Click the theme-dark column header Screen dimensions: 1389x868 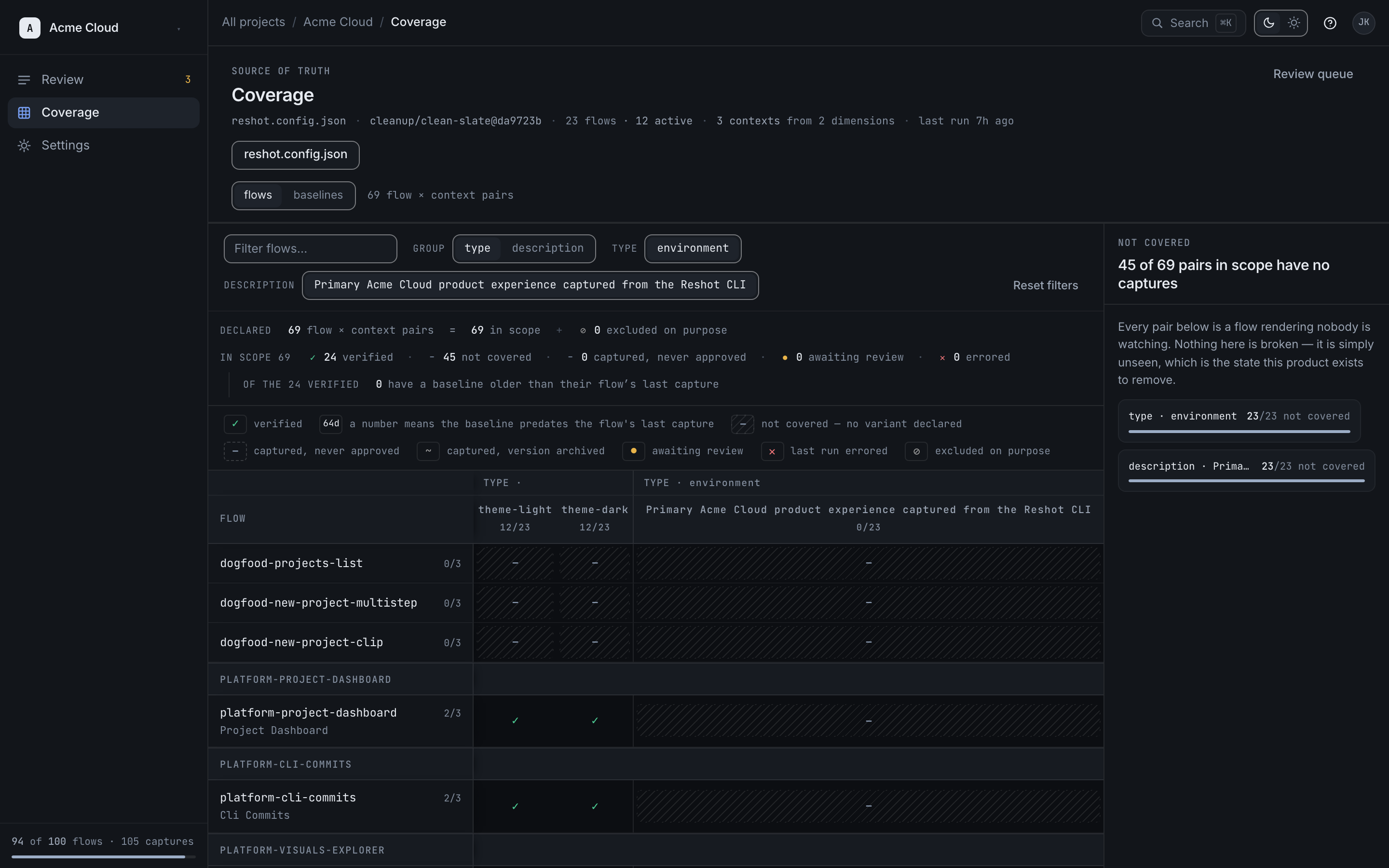[595, 518]
